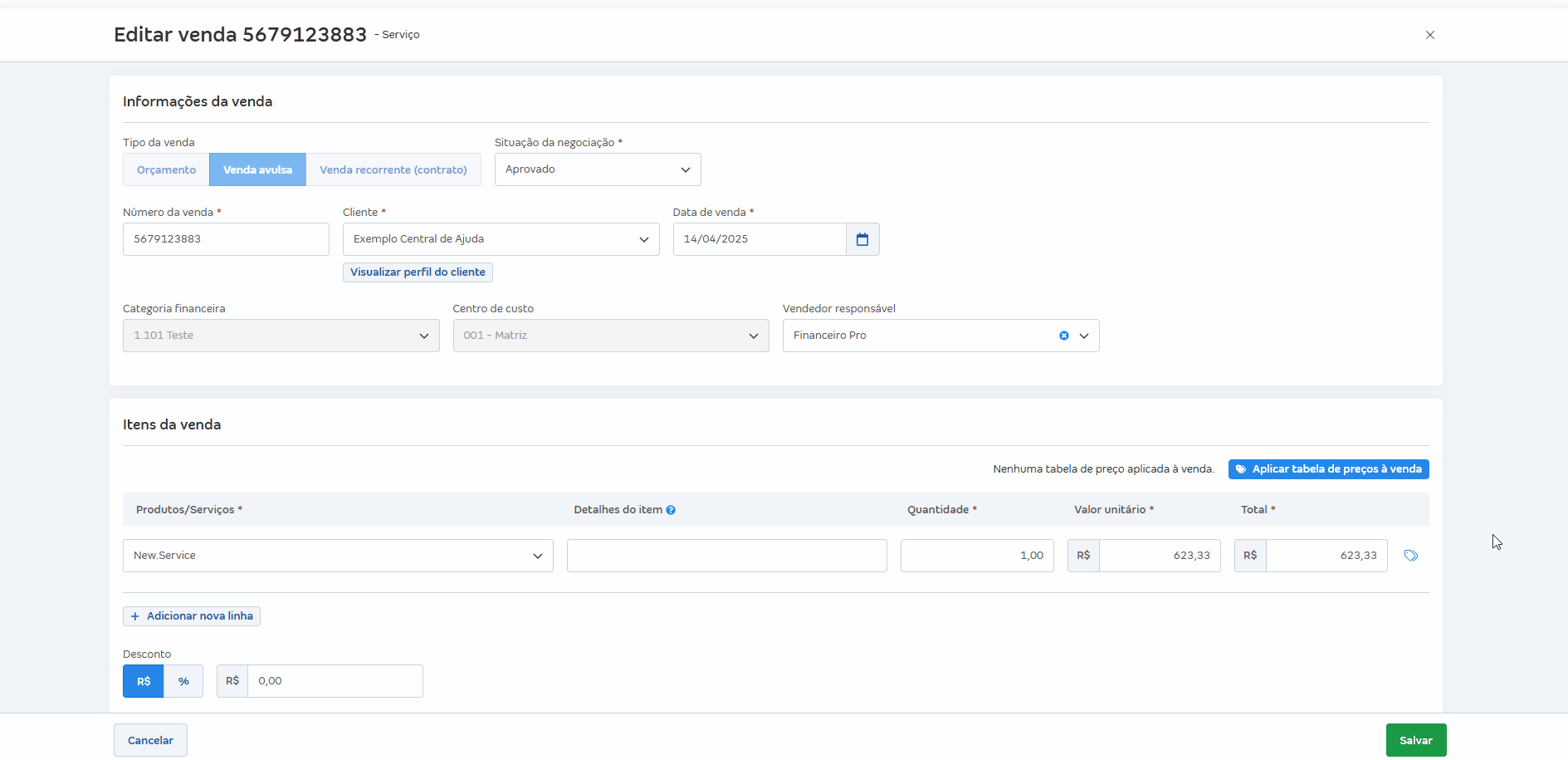The image size is (1568, 760).
Task: Click the Data de venda input field
Action: point(760,239)
